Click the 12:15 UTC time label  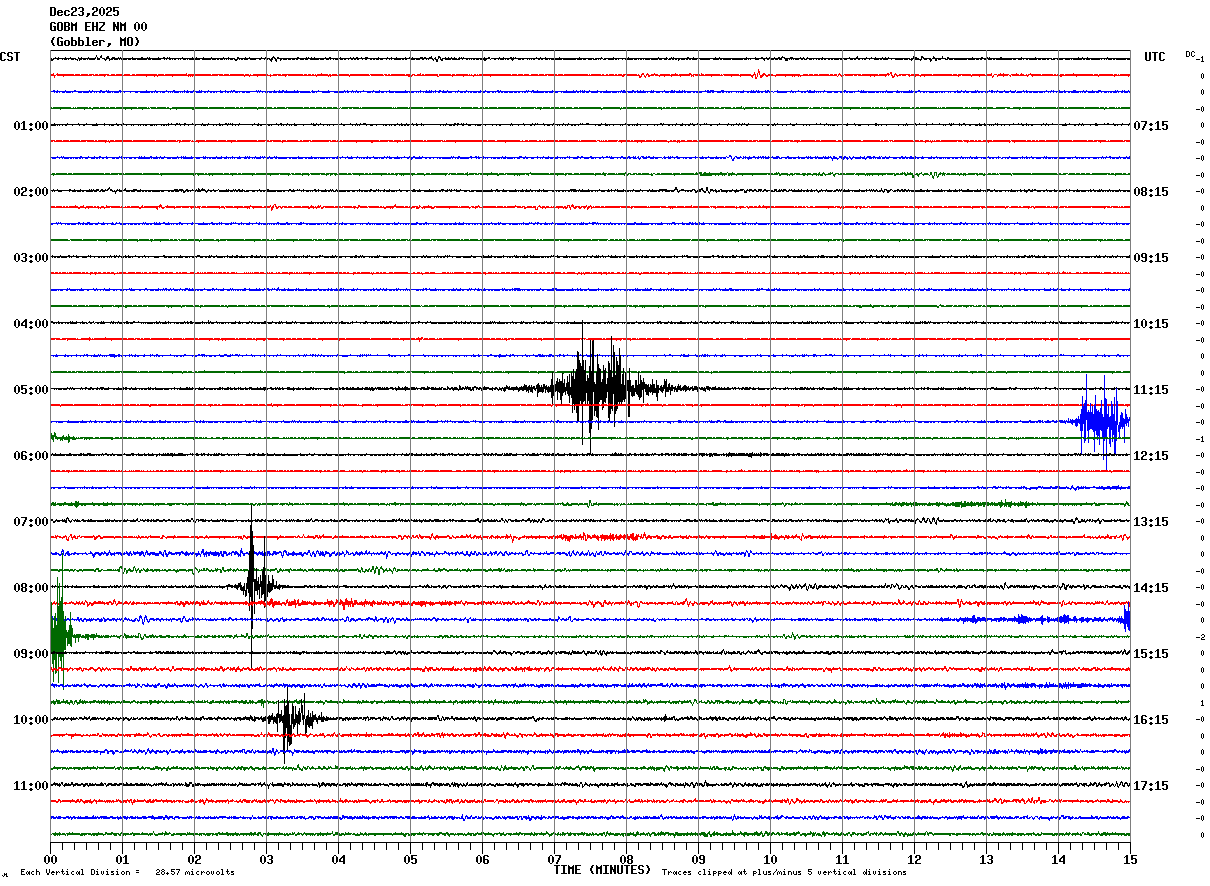pos(1151,456)
